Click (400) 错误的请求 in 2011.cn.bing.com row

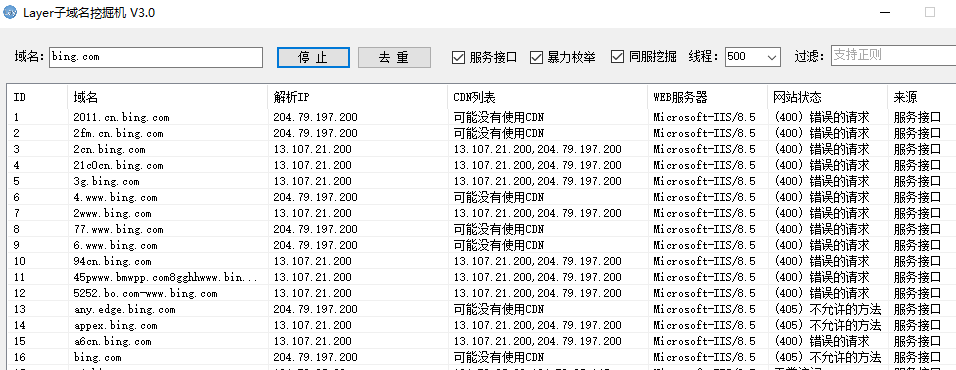point(821,117)
